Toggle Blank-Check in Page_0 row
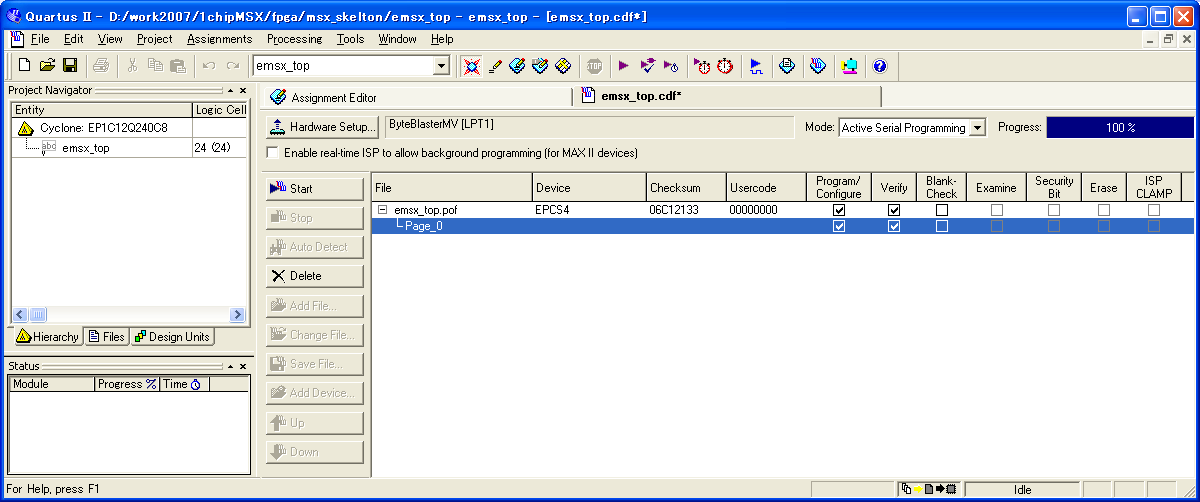 [942, 227]
